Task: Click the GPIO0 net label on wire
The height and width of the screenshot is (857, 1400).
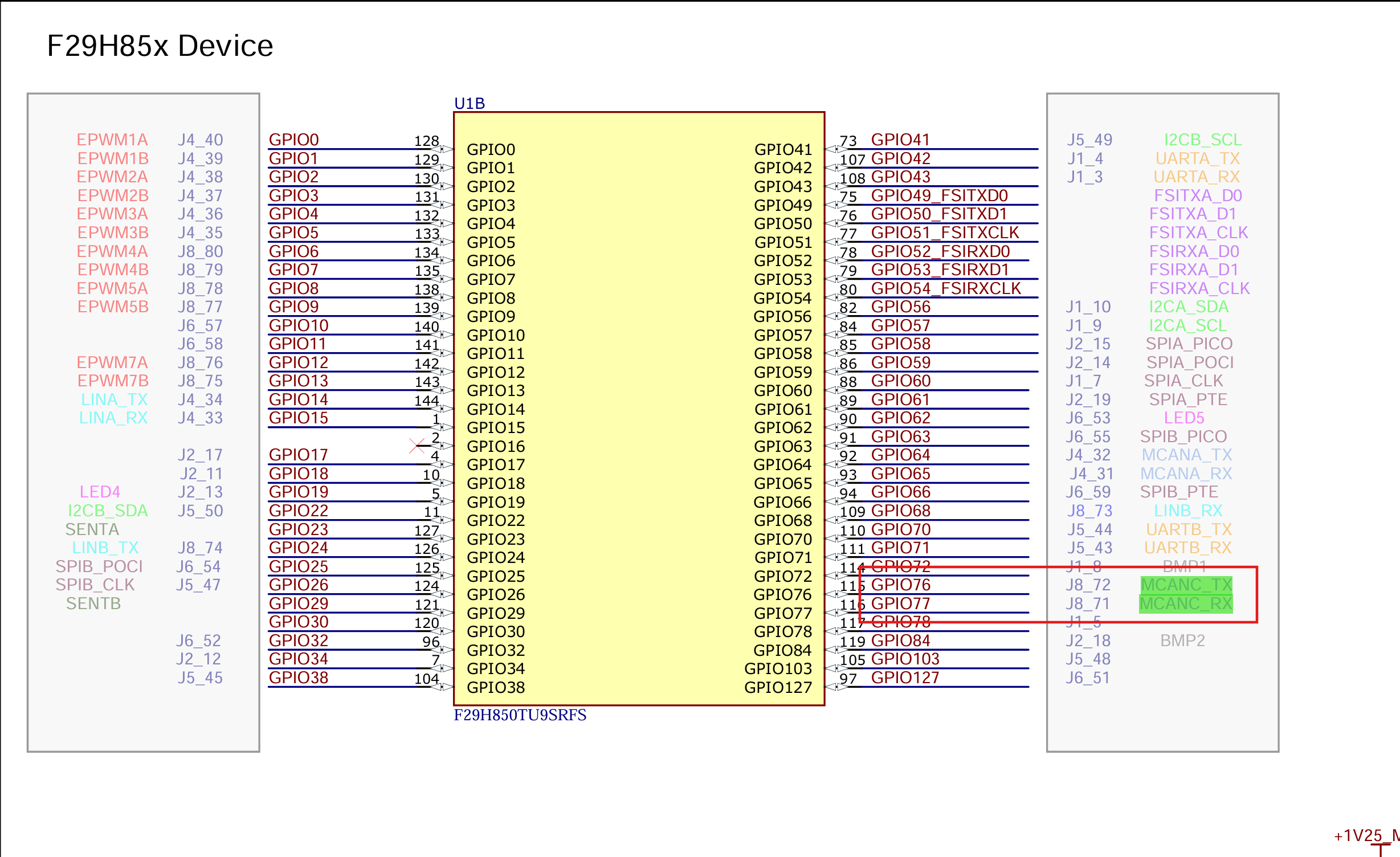Action: [293, 140]
